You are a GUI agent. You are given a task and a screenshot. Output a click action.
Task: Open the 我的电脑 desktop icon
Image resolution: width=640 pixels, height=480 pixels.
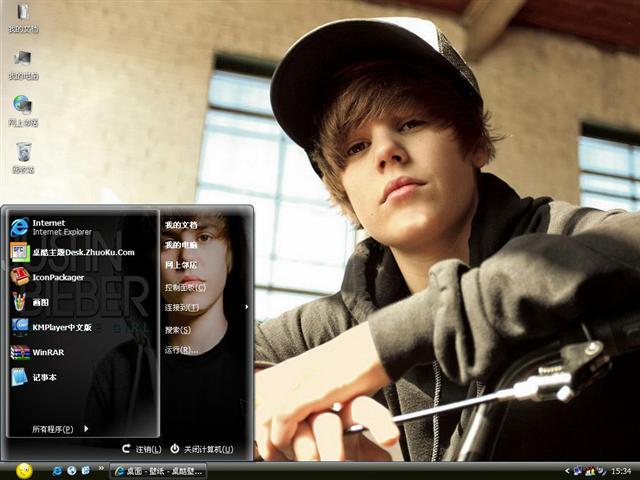pyautogui.click(x=23, y=64)
